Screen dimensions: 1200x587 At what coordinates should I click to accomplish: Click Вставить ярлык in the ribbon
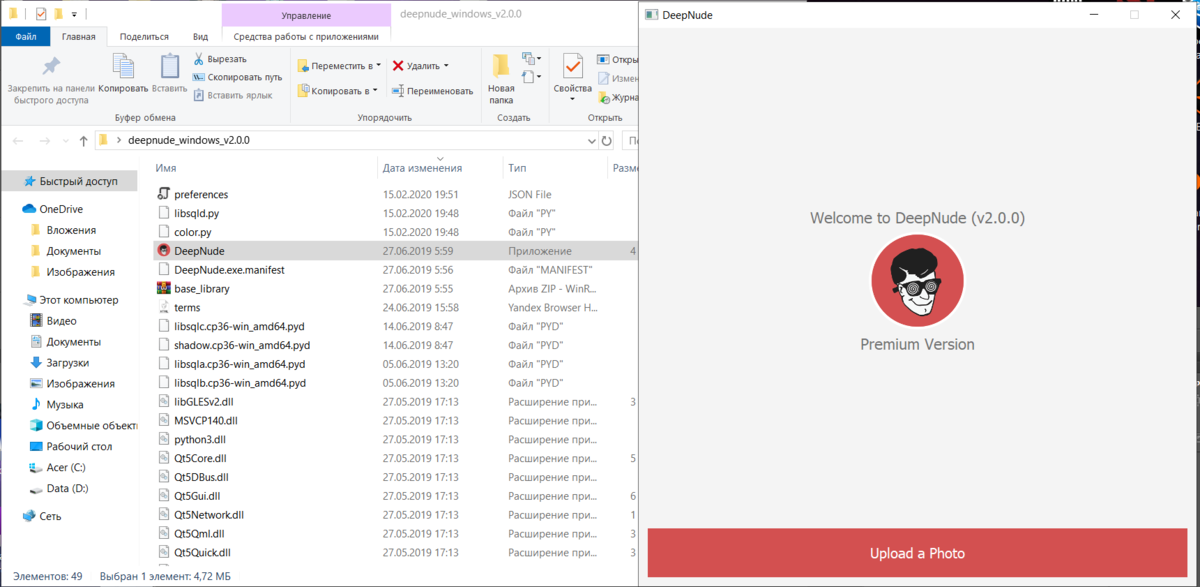232,95
